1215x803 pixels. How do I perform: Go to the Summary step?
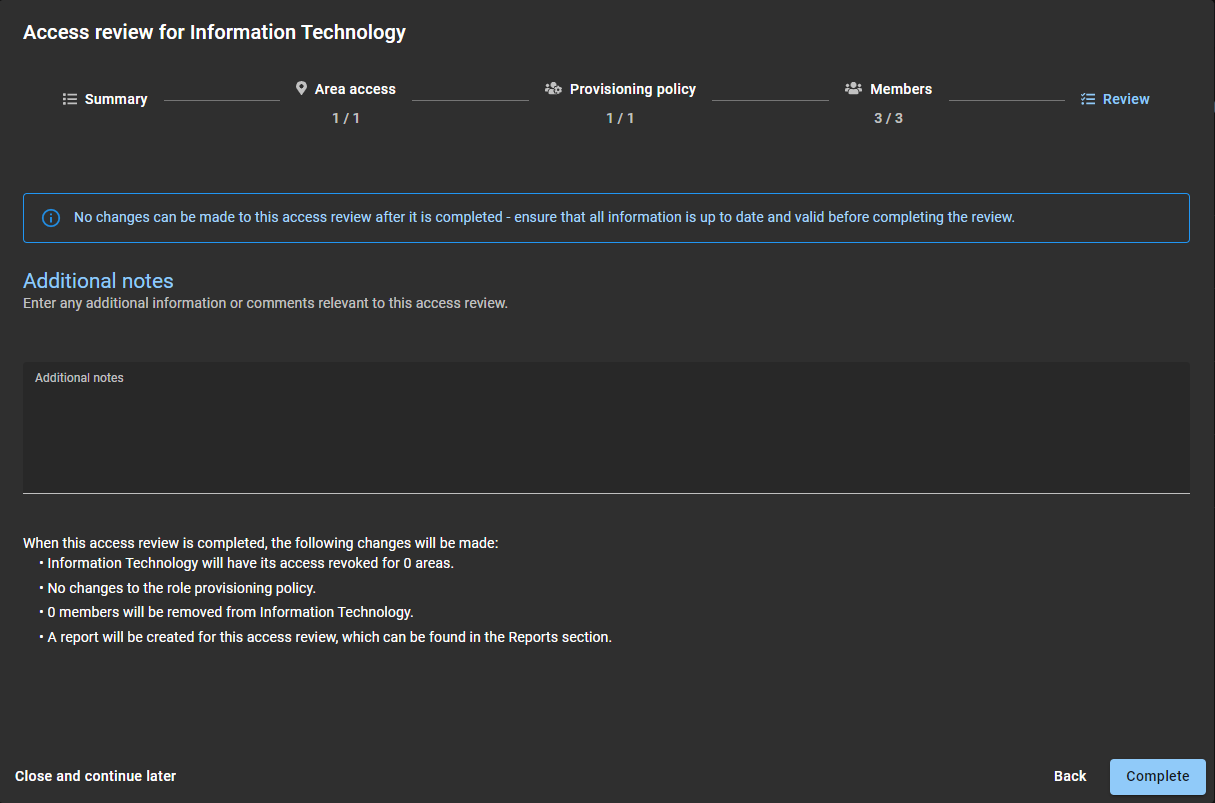coord(116,99)
